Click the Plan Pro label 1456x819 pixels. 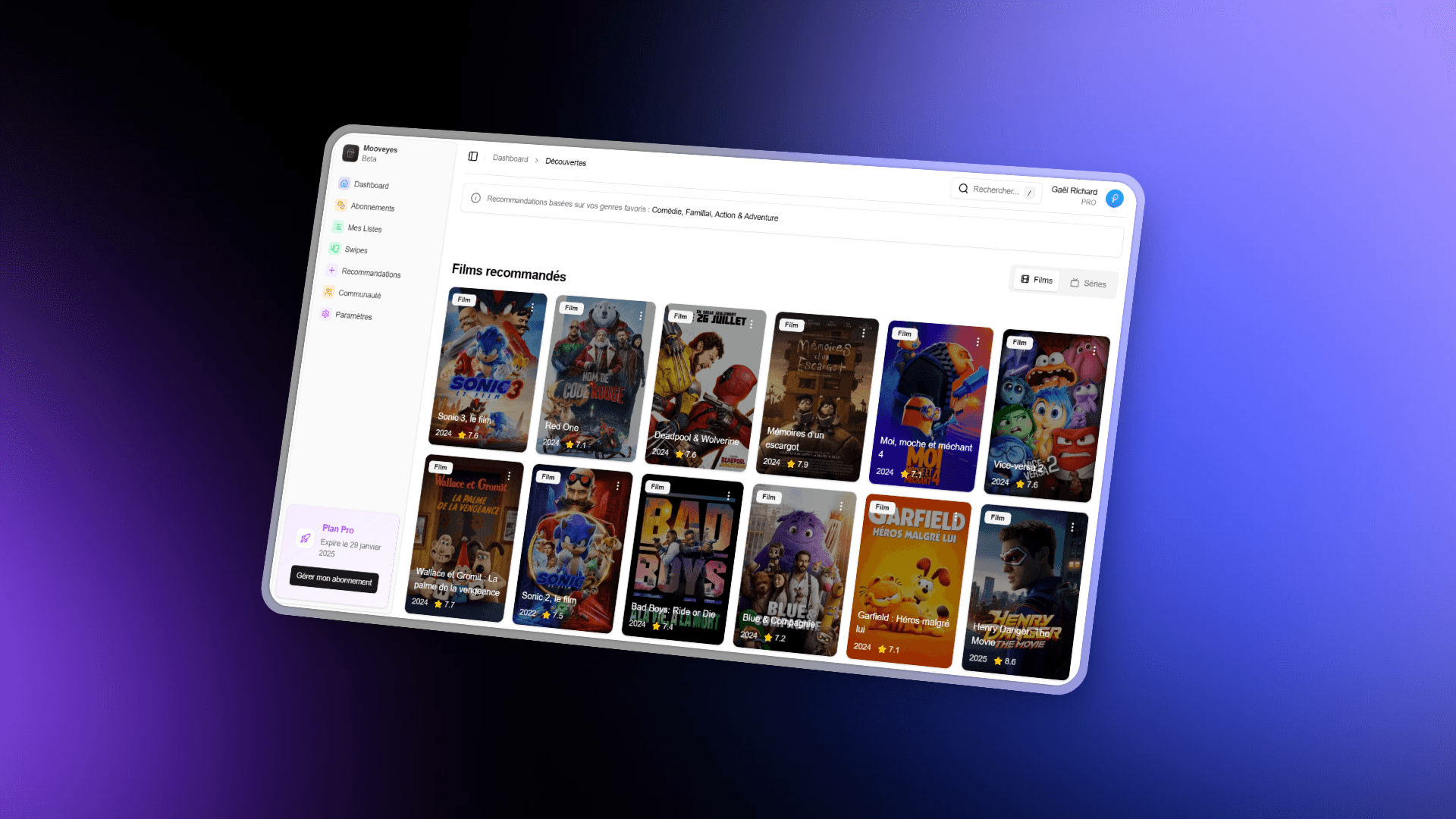338,529
